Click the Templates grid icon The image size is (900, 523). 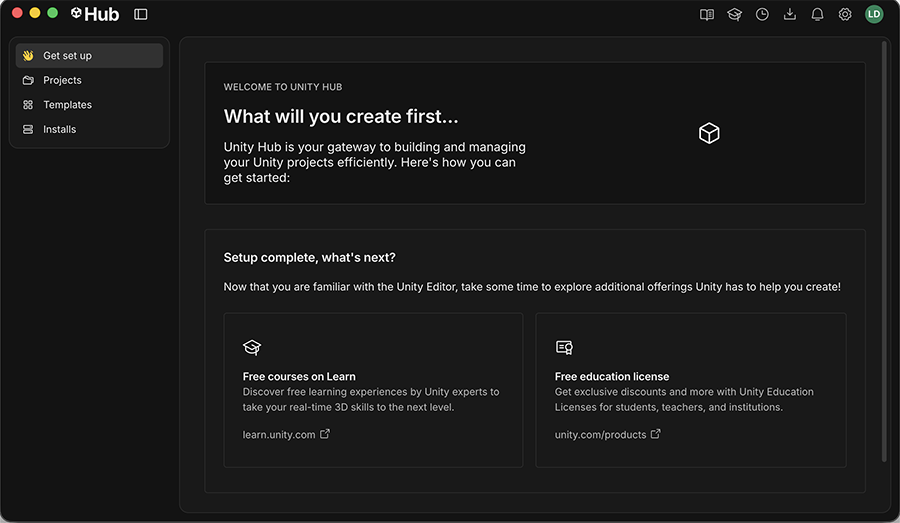pos(28,104)
